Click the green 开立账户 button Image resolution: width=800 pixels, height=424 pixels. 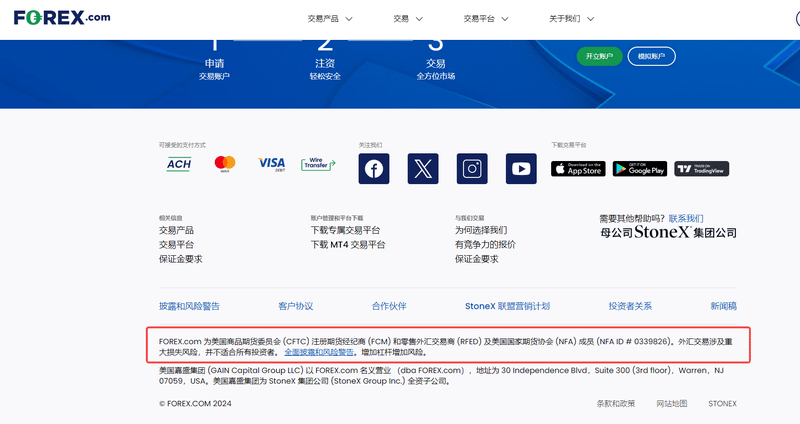[x=598, y=56]
